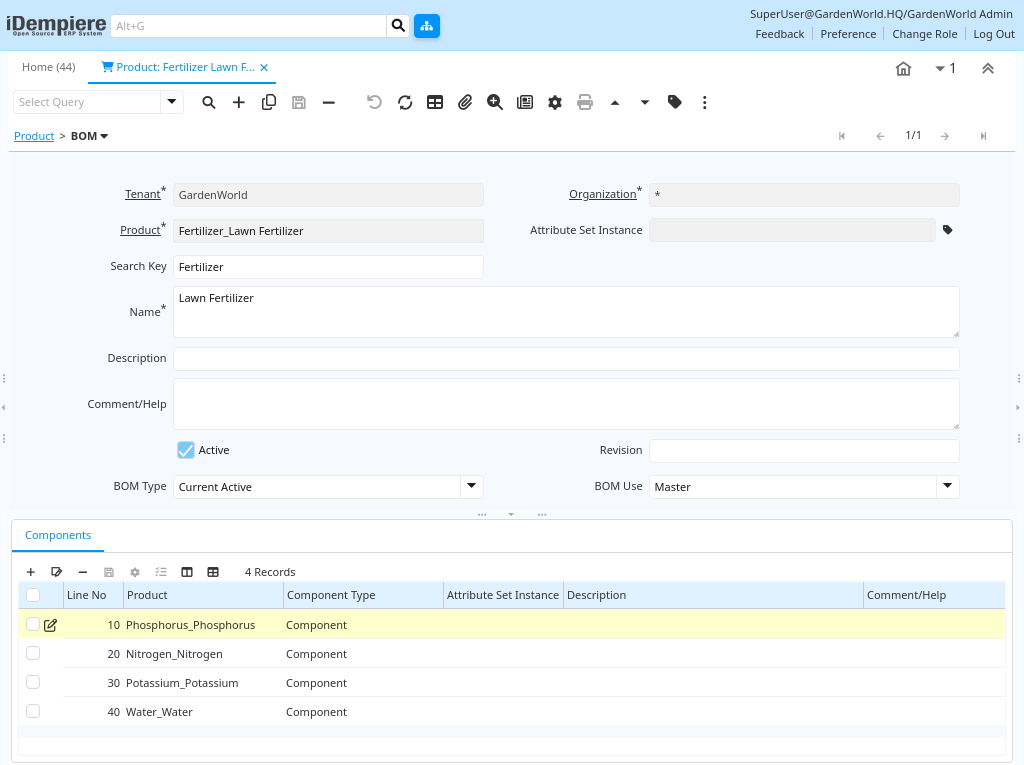Go to next record arrow
The width and height of the screenshot is (1024, 765).
coord(945,136)
